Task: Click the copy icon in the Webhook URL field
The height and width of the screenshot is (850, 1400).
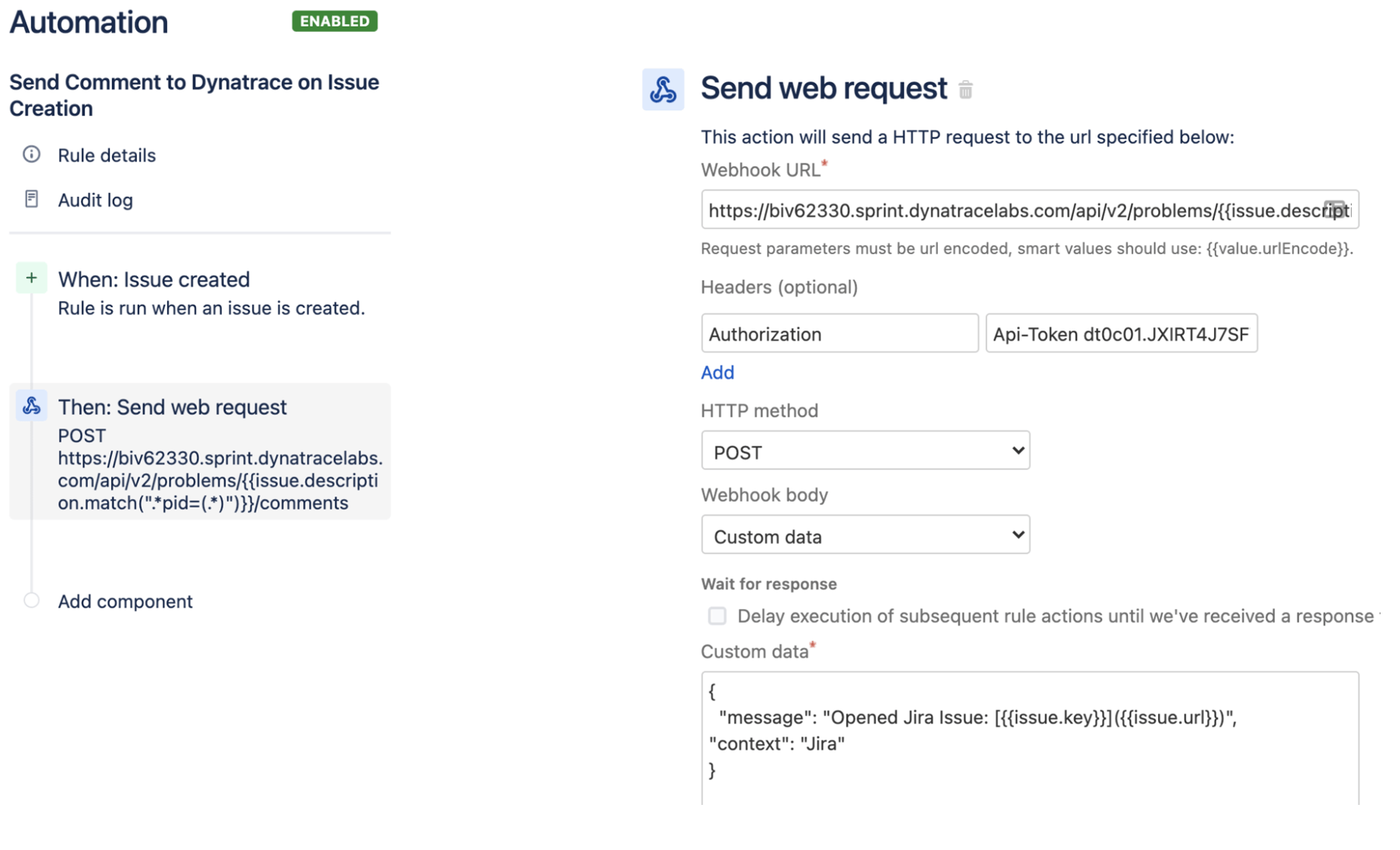Action: point(1337,209)
